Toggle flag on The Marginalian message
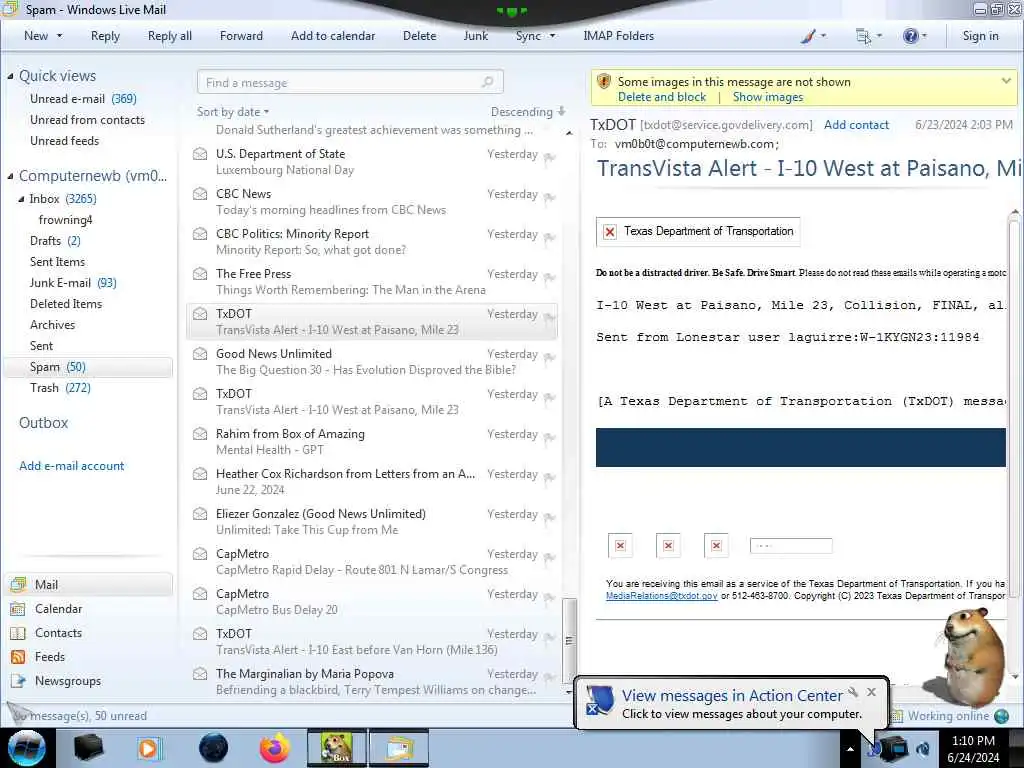The height and width of the screenshot is (768, 1024). tap(549, 677)
